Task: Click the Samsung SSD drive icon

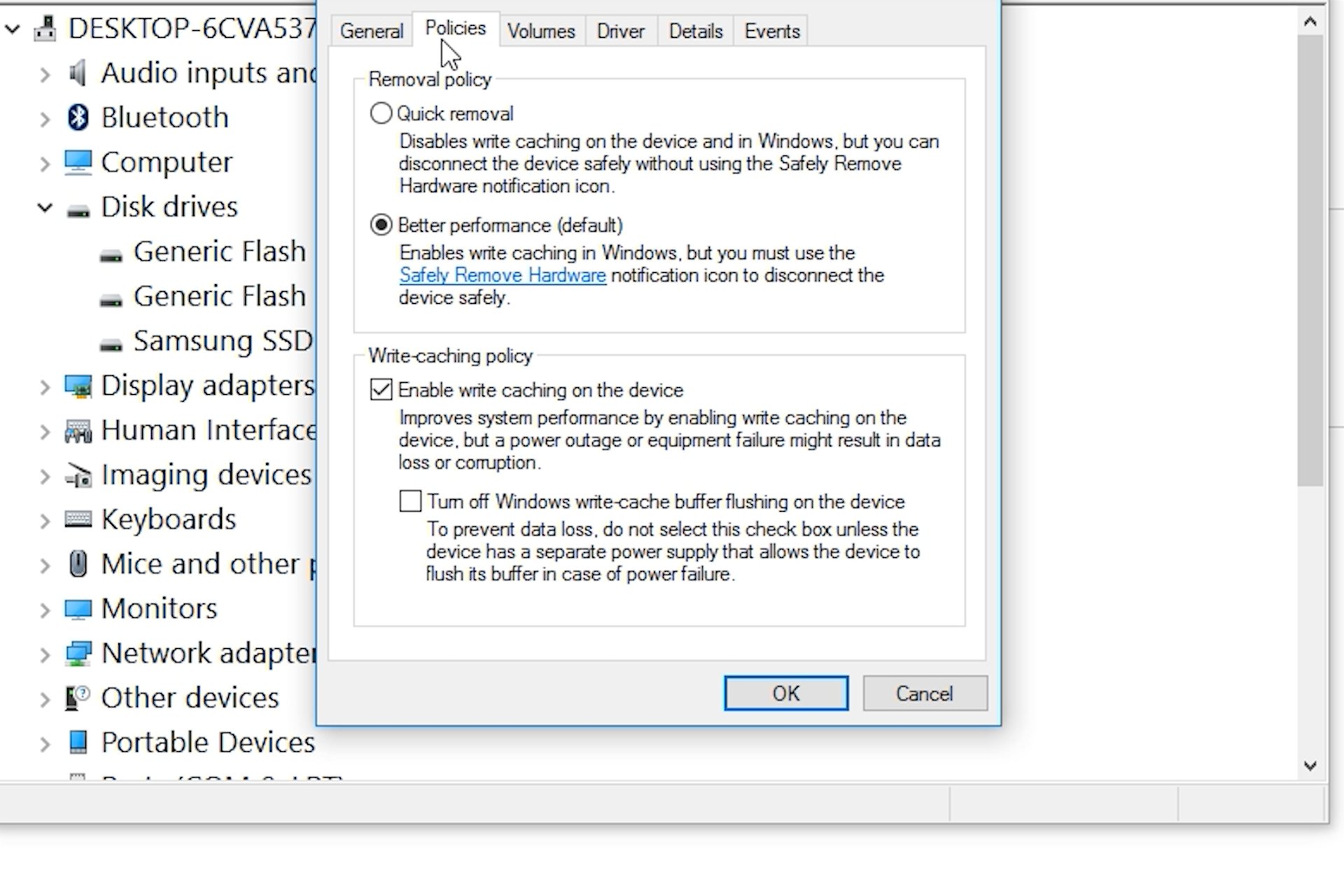Action: click(x=111, y=344)
